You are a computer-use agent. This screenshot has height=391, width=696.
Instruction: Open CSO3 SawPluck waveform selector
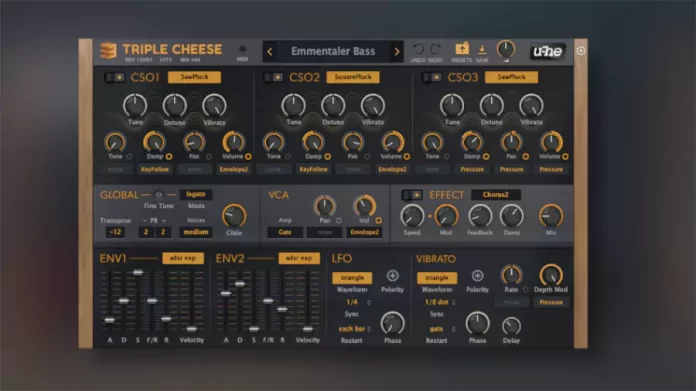(511, 77)
